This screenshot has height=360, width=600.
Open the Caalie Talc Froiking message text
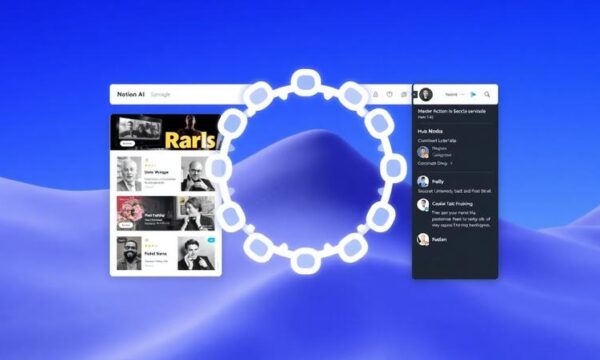click(x=461, y=219)
